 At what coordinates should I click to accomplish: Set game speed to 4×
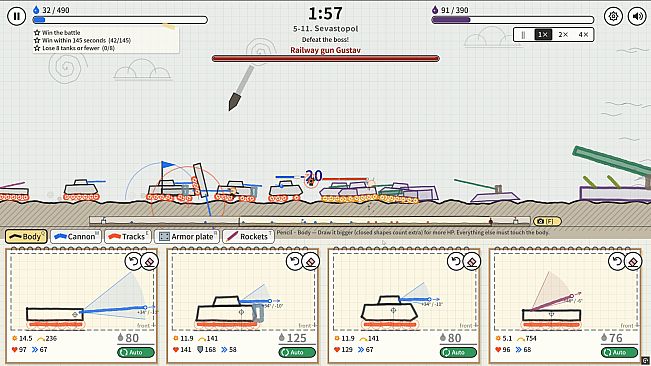(x=583, y=34)
